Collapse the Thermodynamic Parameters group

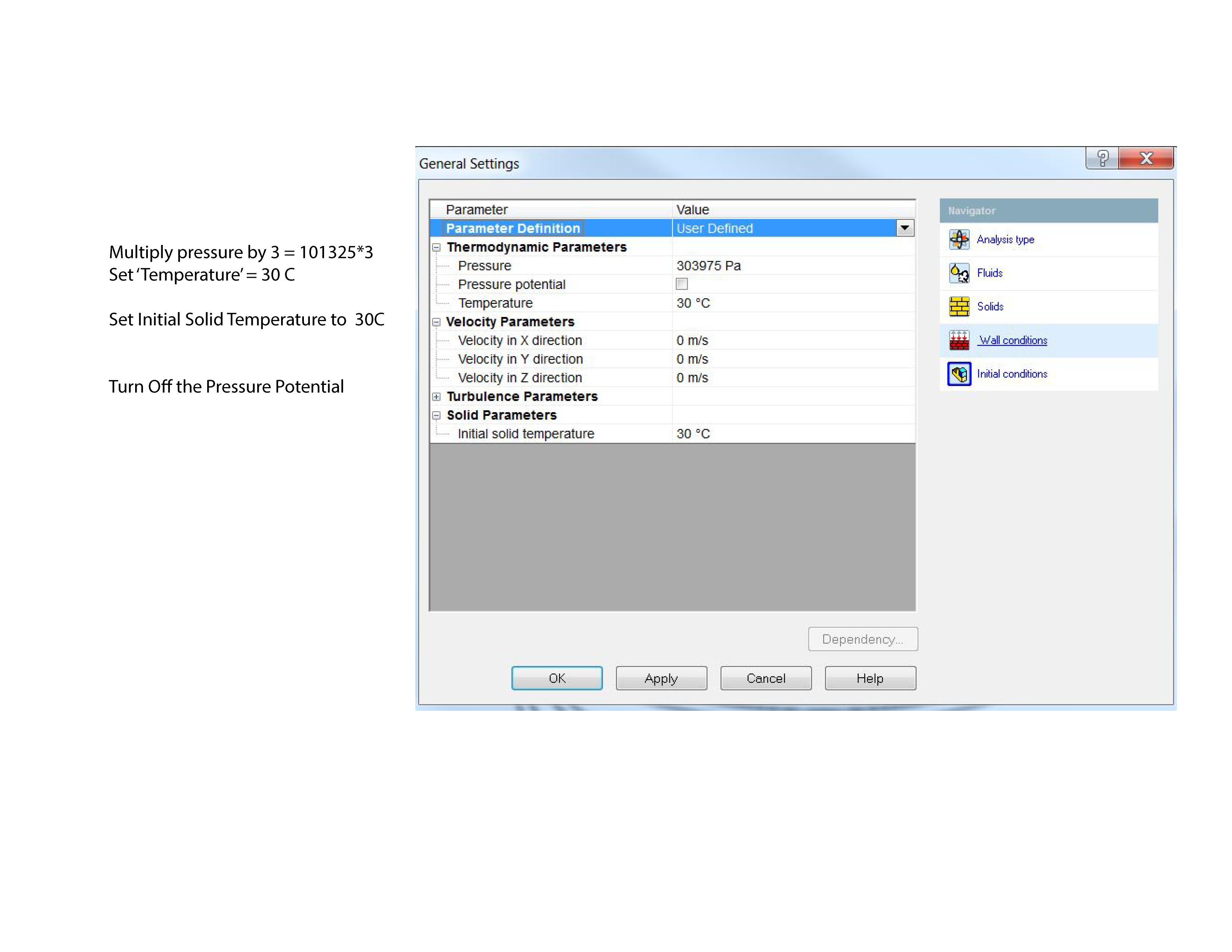pyautogui.click(x=436, y=248)
